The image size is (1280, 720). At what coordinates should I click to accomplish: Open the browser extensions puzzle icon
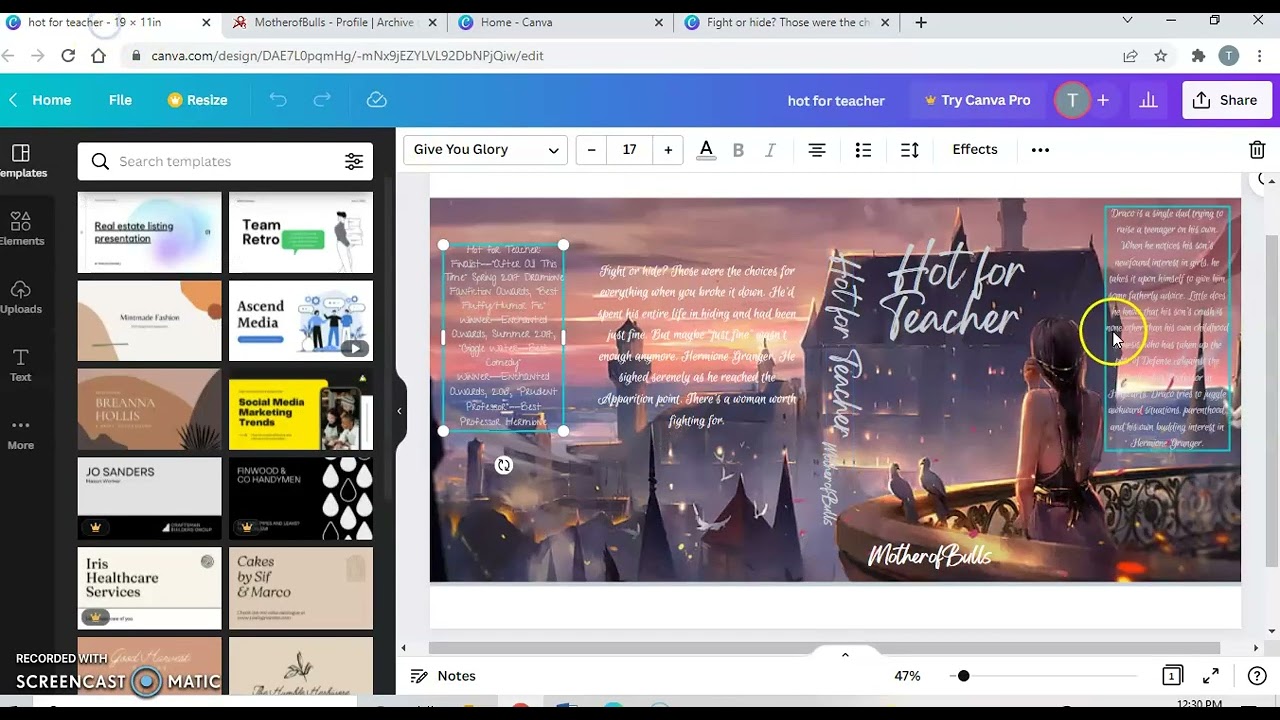coord(1198,56)
